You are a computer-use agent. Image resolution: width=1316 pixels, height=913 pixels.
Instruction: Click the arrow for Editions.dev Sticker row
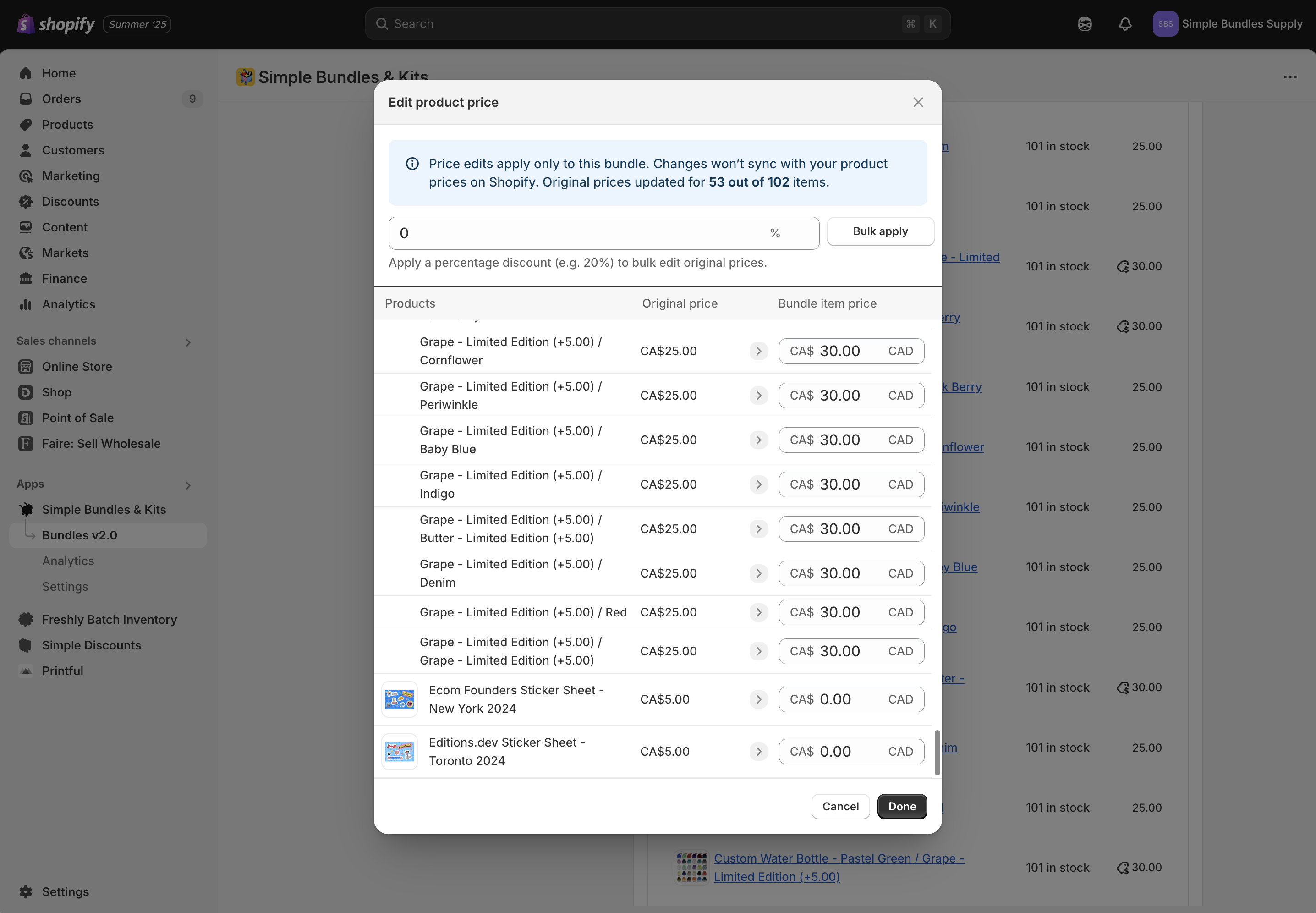(759, 752)
